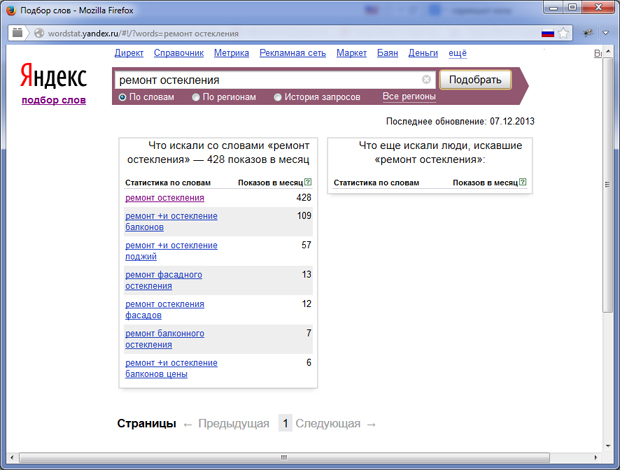Open the ремонт остекления result link
This screenshot has width=620, height=470.
[165, 198]
